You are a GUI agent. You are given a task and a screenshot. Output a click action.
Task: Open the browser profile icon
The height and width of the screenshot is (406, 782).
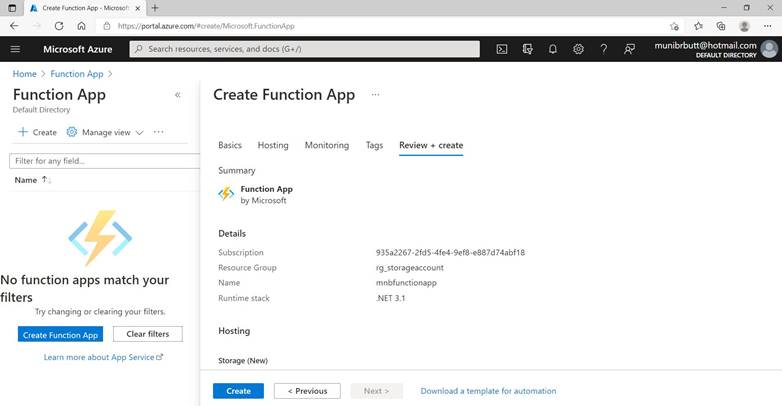(x=744, y=26)
